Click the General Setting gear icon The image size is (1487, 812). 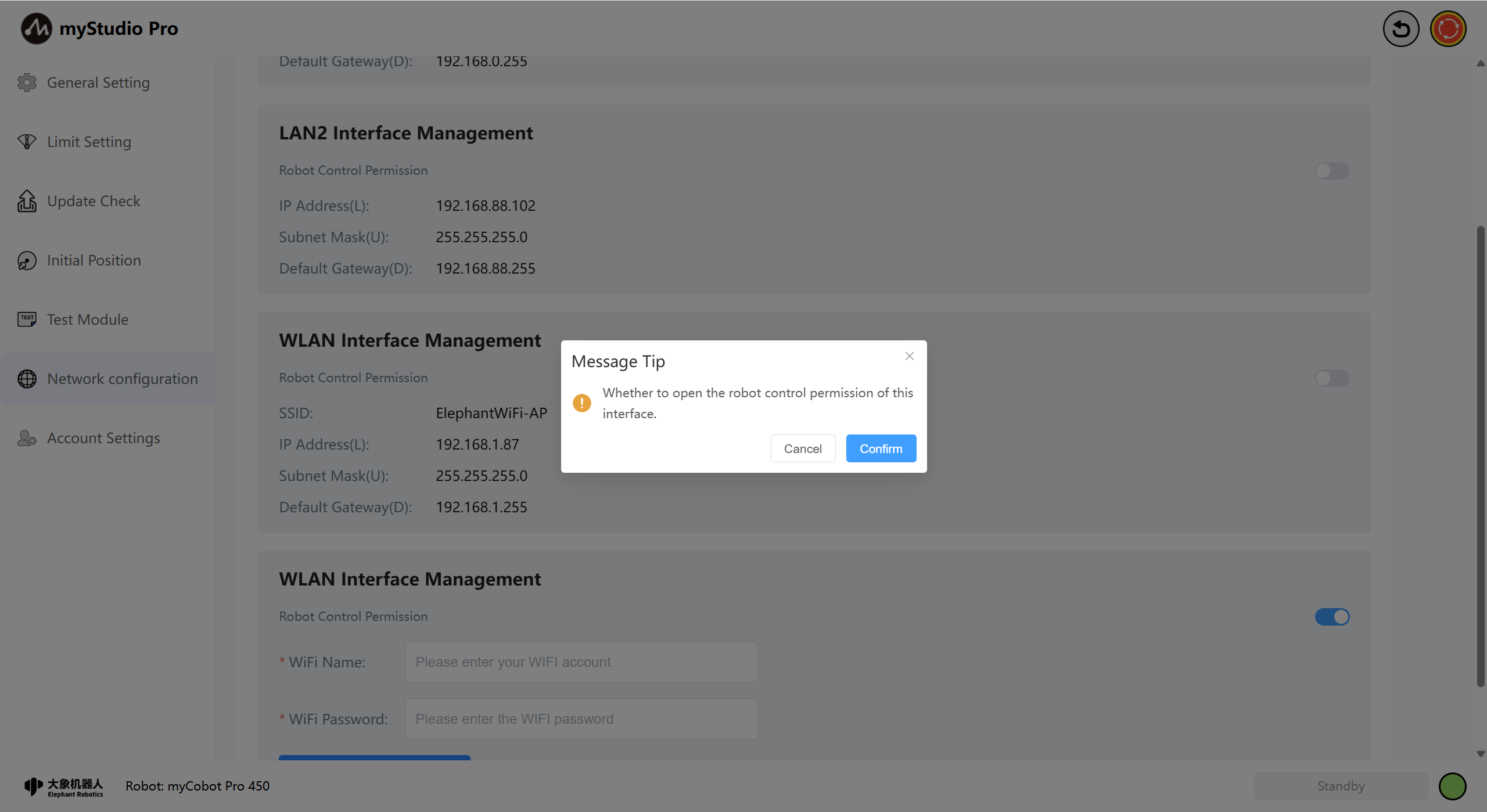pyautogui.click(x=27, y=82)
